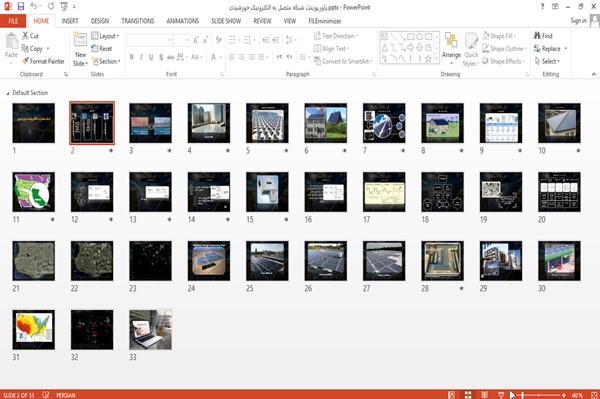
Task: Click the spell check status icon
Action: click(46, 395)
